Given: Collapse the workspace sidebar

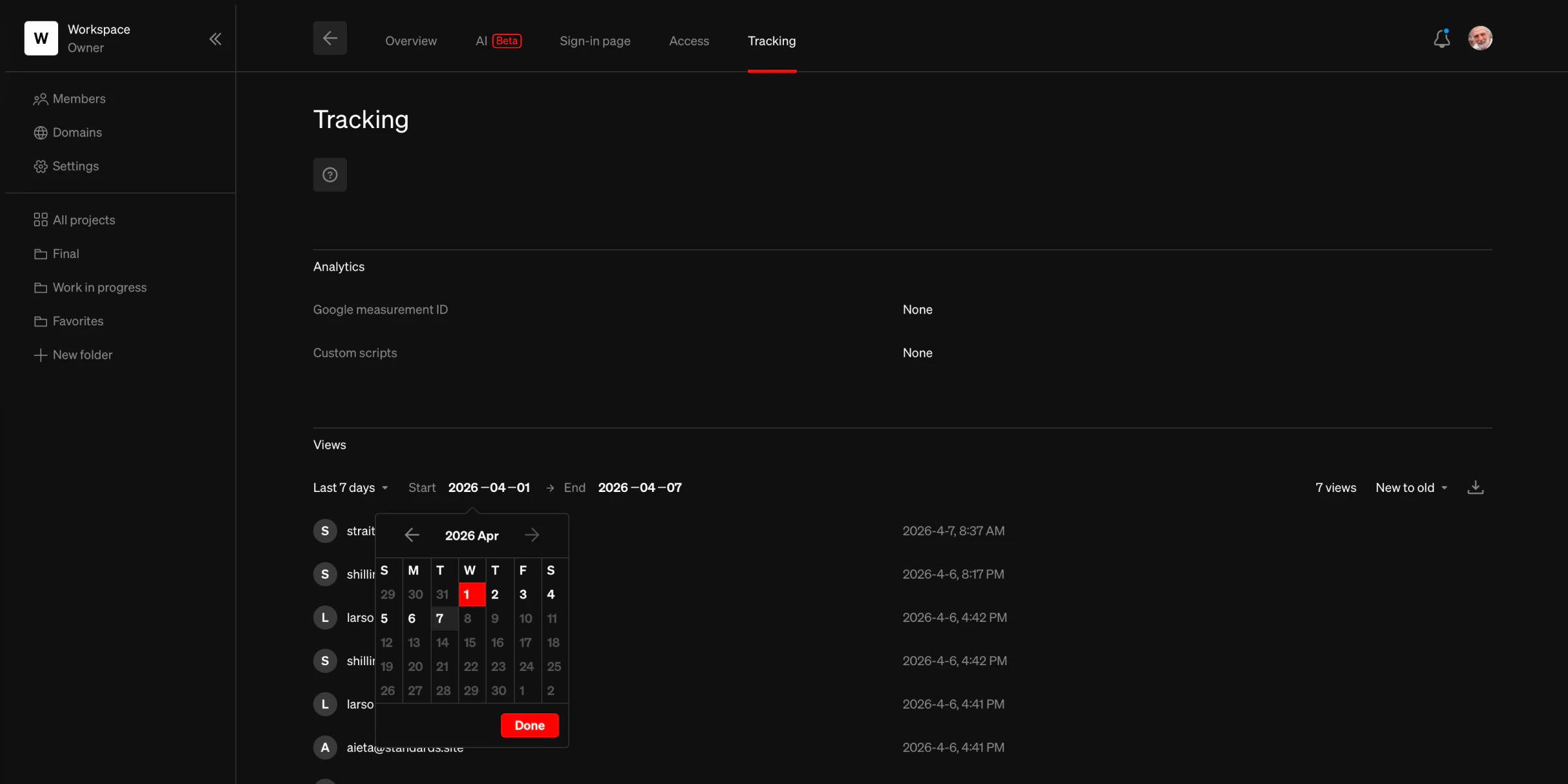Looking at the screenshot, I should click(x=216, y=39).
